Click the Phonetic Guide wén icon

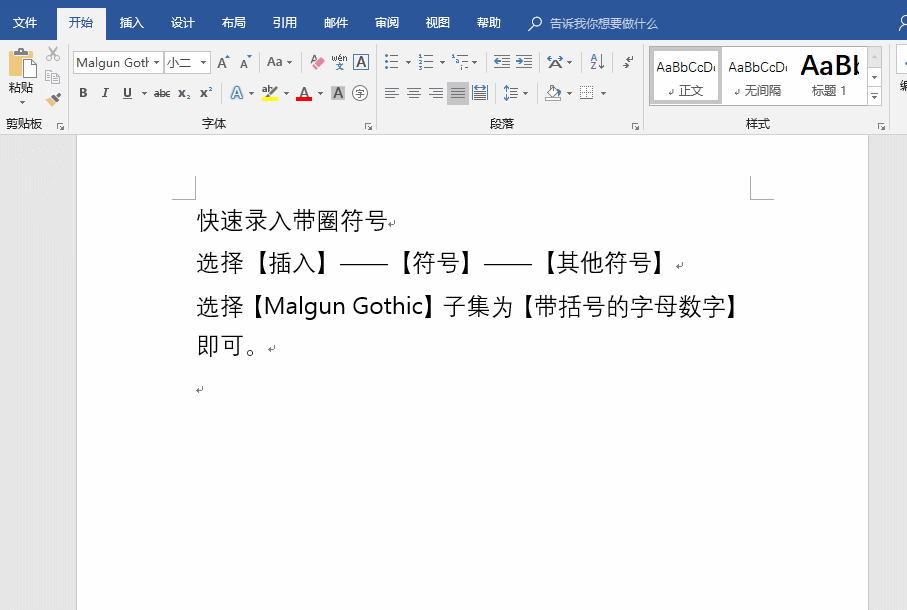(339, 62)
